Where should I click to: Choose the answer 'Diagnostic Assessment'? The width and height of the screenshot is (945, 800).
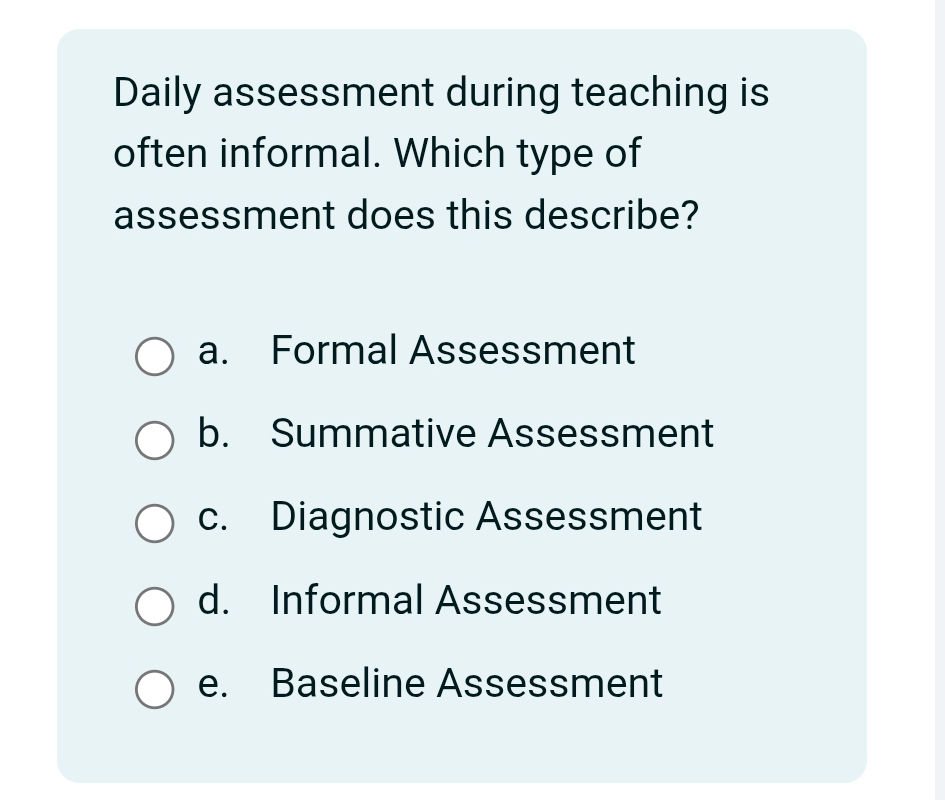[486, 517]
